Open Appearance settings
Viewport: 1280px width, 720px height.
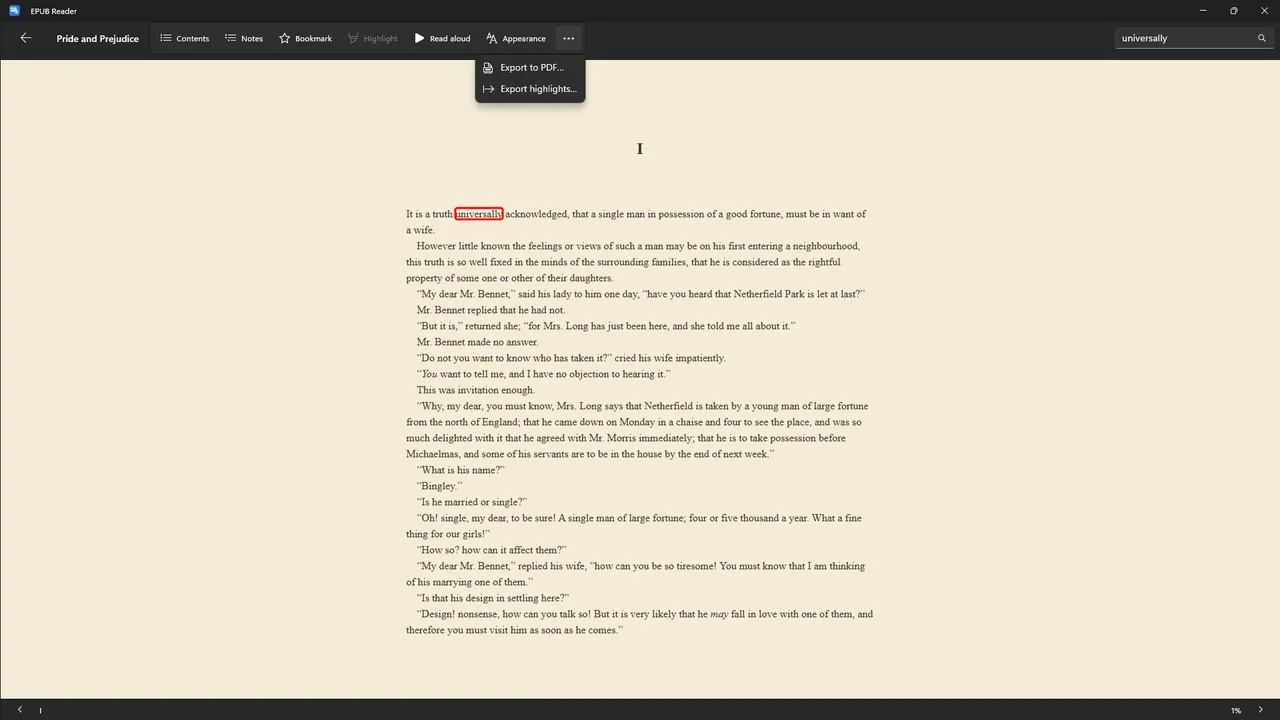516,38
